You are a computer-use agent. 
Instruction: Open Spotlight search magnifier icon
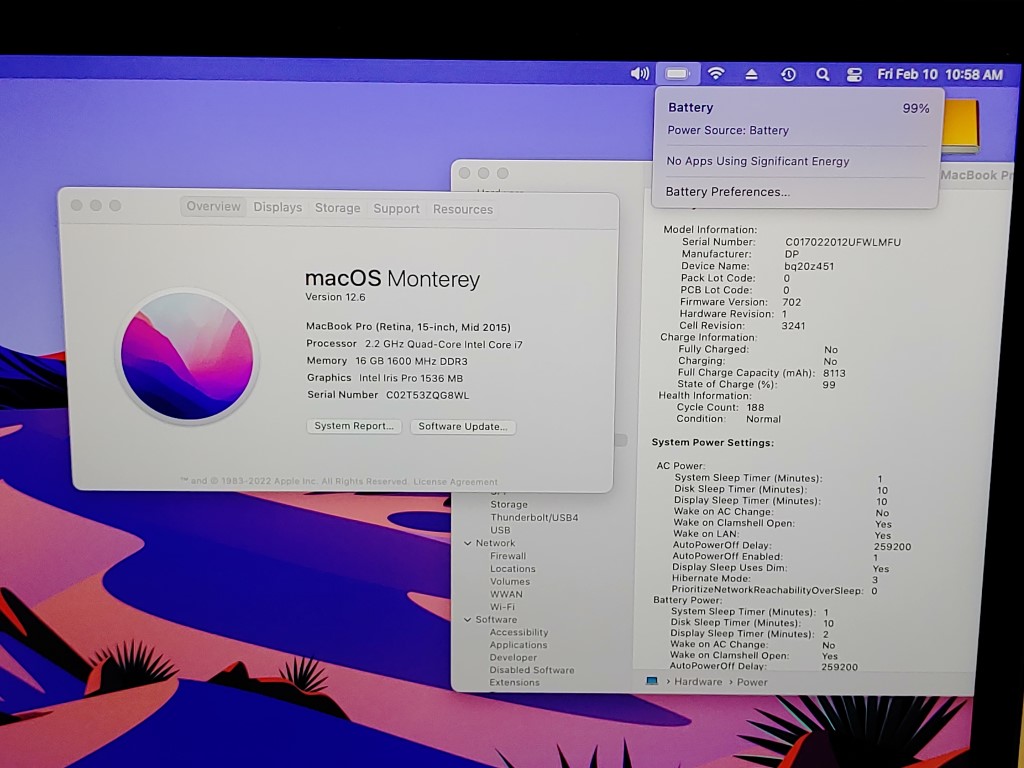[823, 74]
